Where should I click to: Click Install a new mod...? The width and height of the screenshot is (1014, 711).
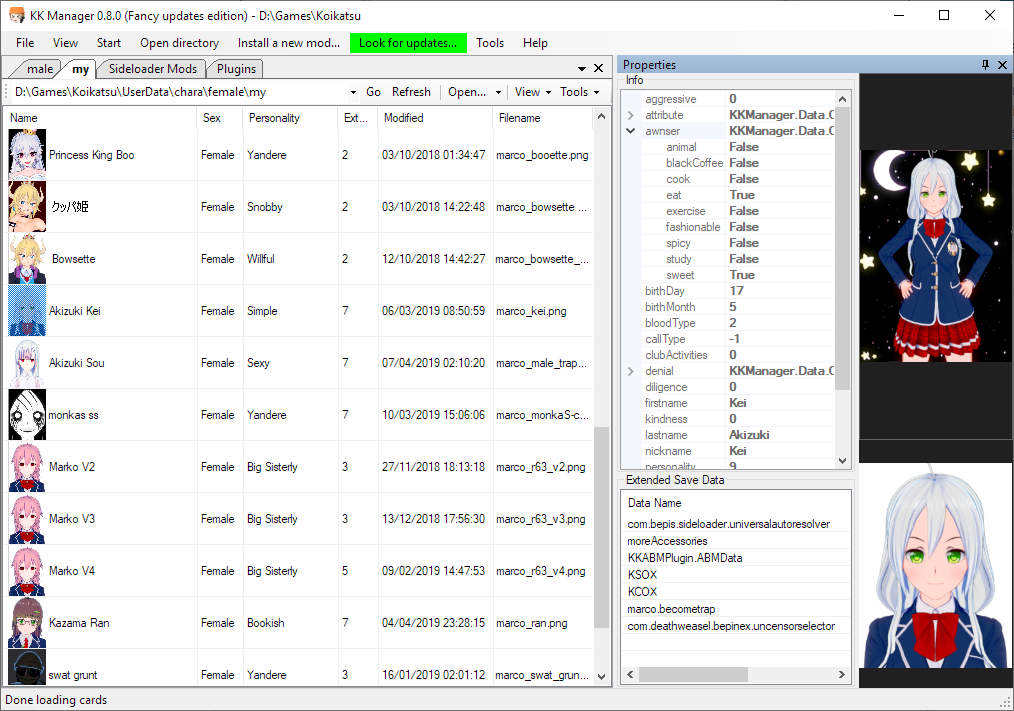pyautogui.click(x=288, y=43)
